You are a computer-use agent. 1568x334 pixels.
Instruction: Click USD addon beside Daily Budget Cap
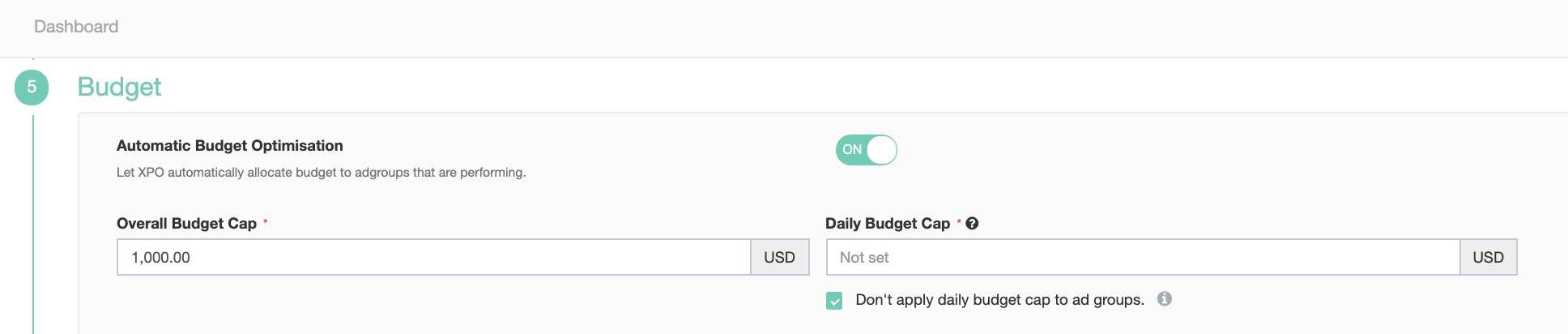[x=1488, y=257]
